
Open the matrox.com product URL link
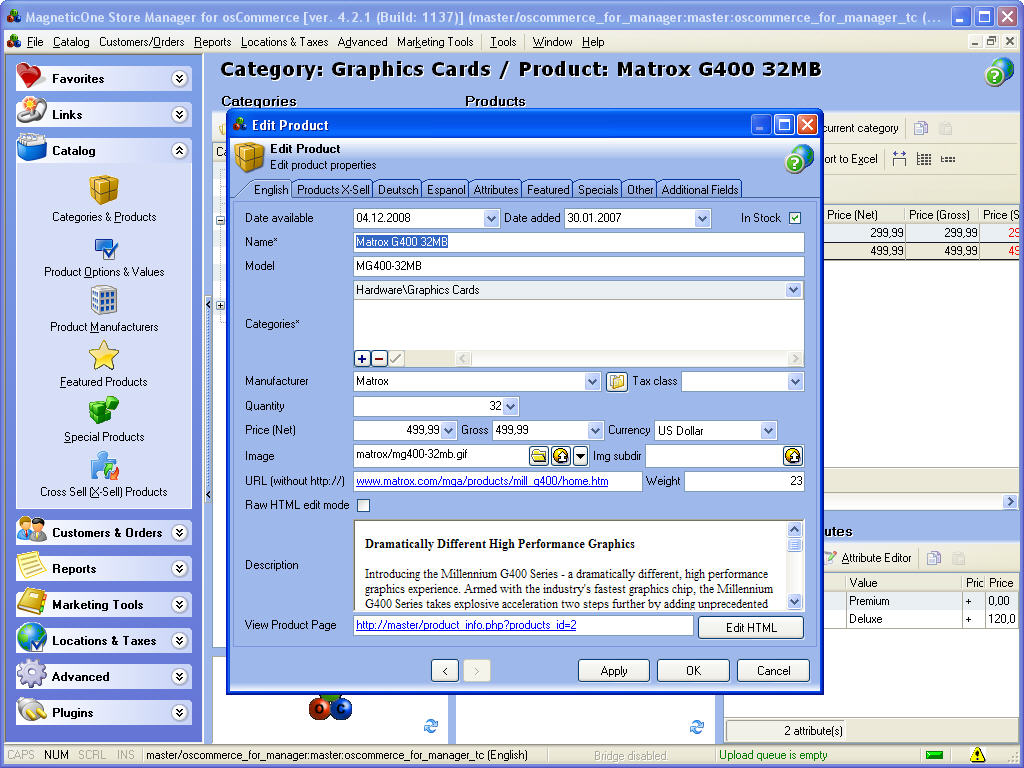tap(482, 481)
